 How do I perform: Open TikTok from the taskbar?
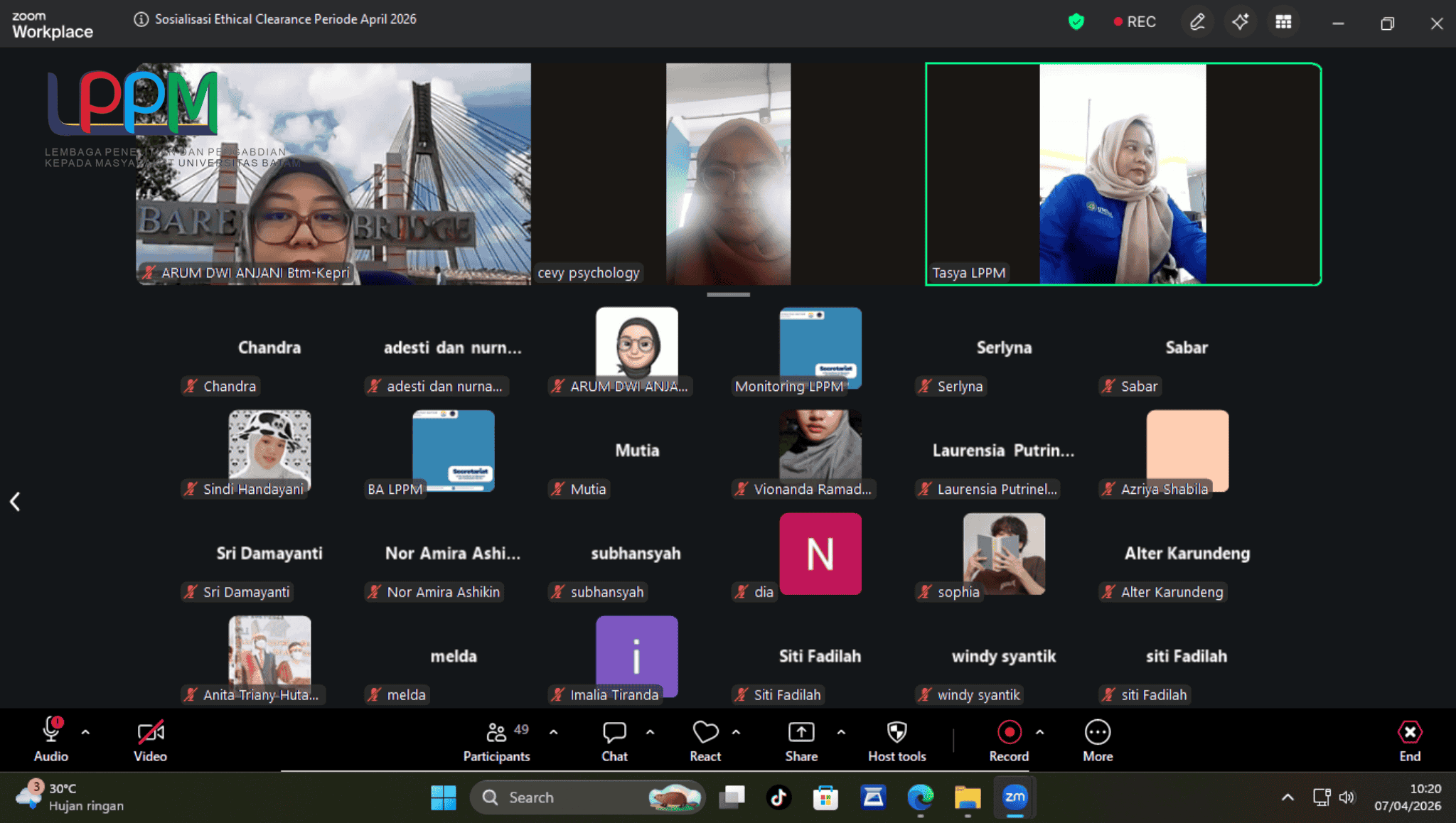coord(778,797)
